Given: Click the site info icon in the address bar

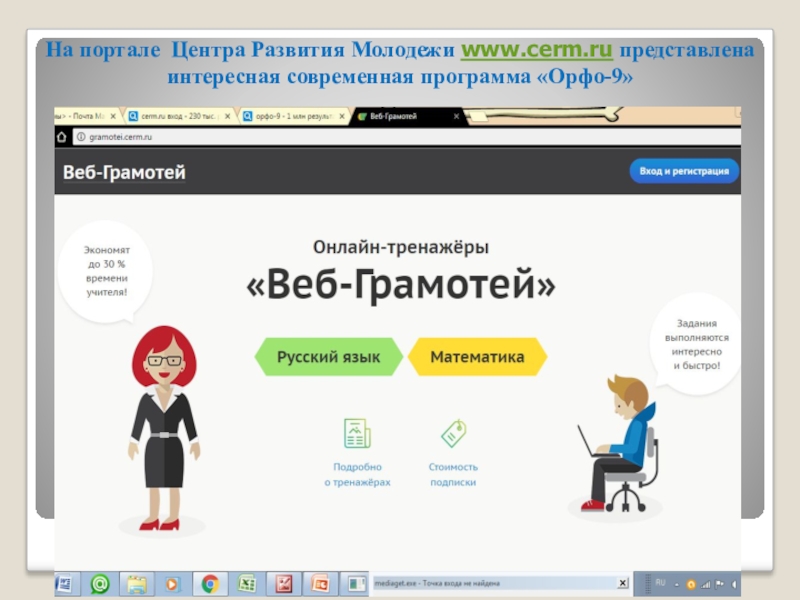Looking at the screenshot, I should point(81,137).
